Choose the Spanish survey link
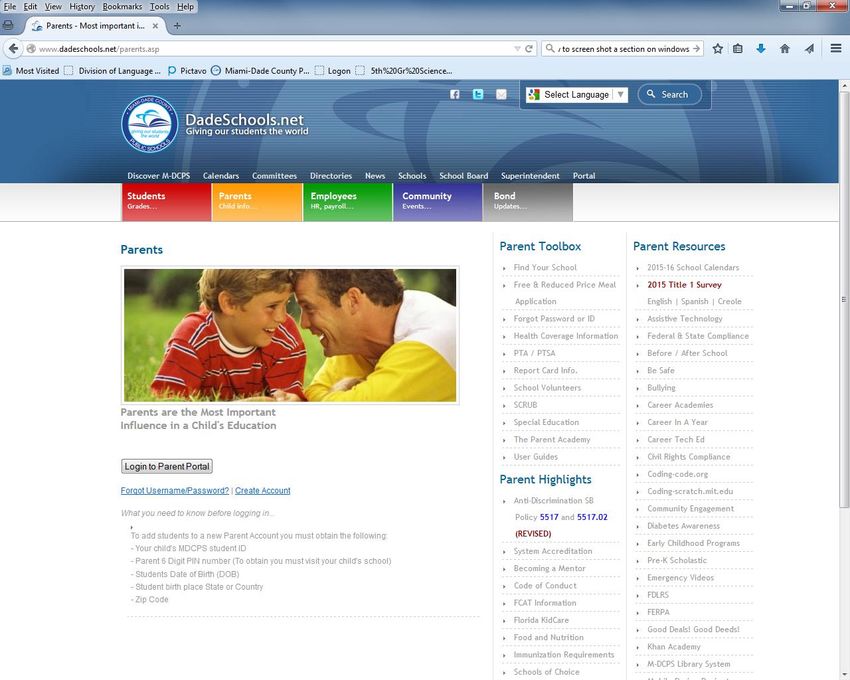 (694, 301)
